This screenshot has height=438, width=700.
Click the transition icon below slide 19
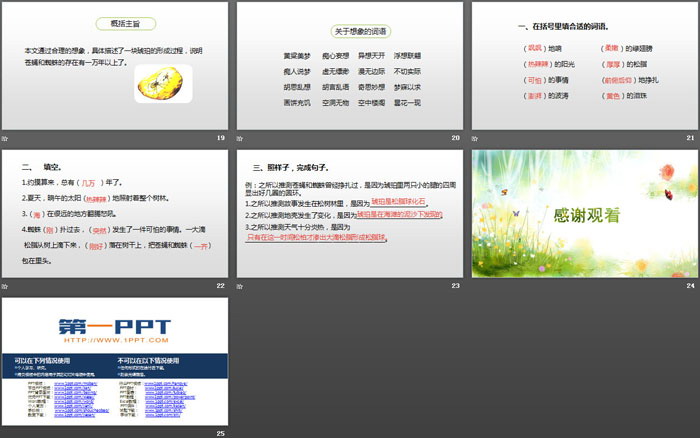(5, 137)
